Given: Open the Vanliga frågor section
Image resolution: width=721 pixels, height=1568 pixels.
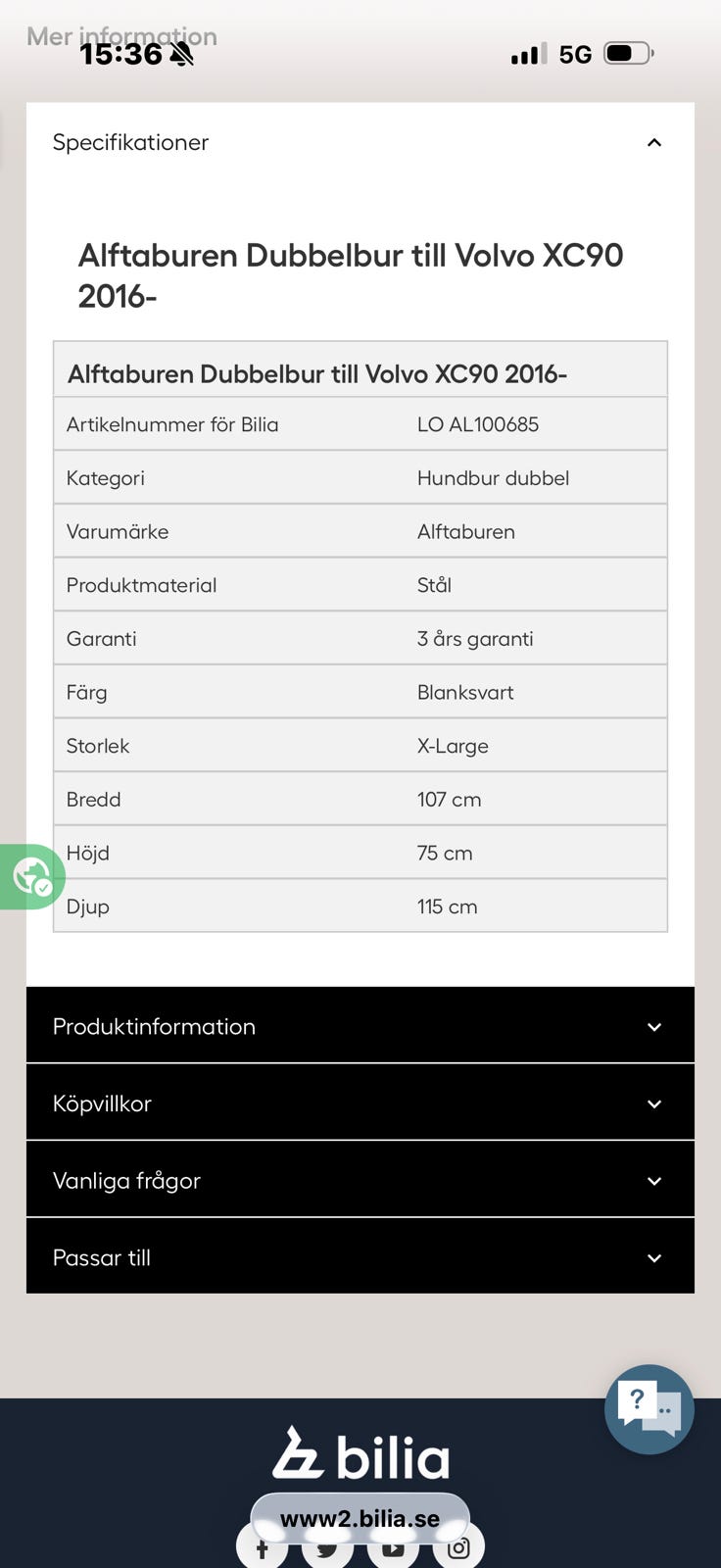Looking at the screenshot, I should pos(360,1181).
